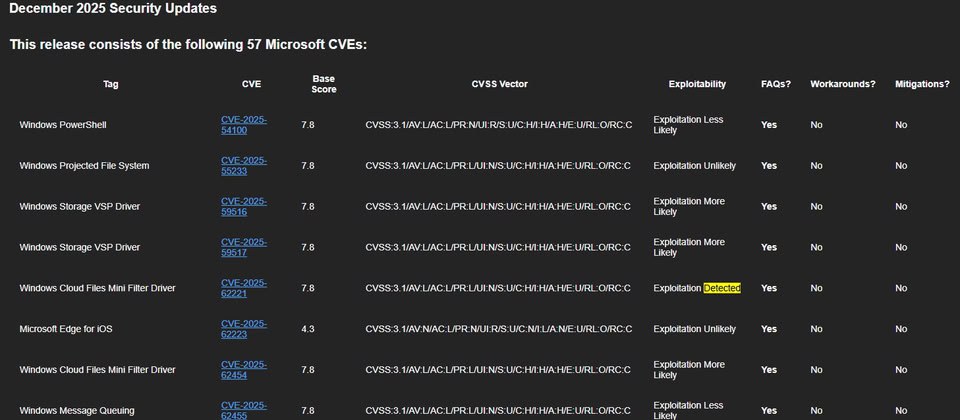Click the CVE-2025-59516 hyperlink

coord(243,206)
